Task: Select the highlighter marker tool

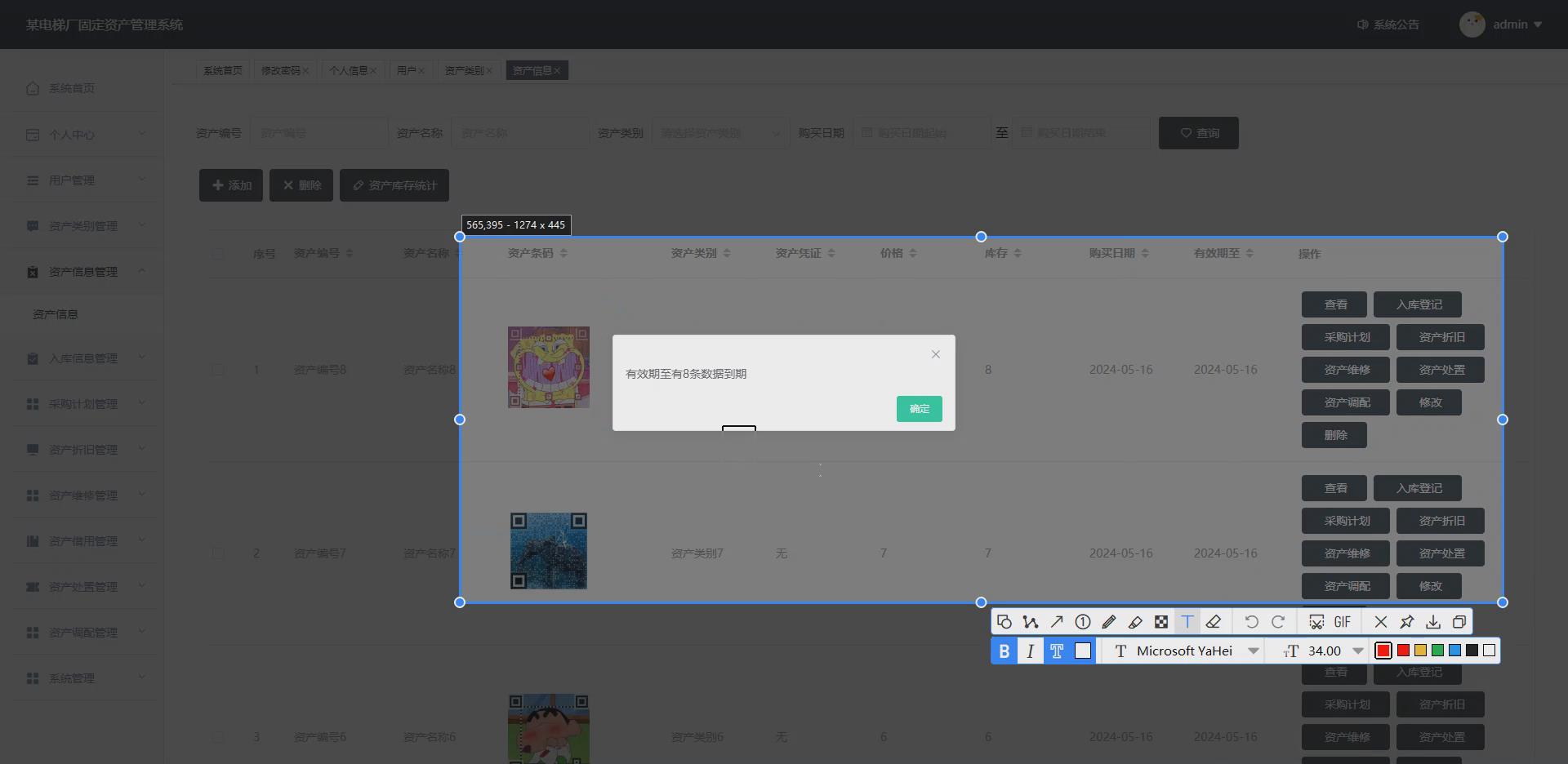Action: click(x=1134, y=621)
